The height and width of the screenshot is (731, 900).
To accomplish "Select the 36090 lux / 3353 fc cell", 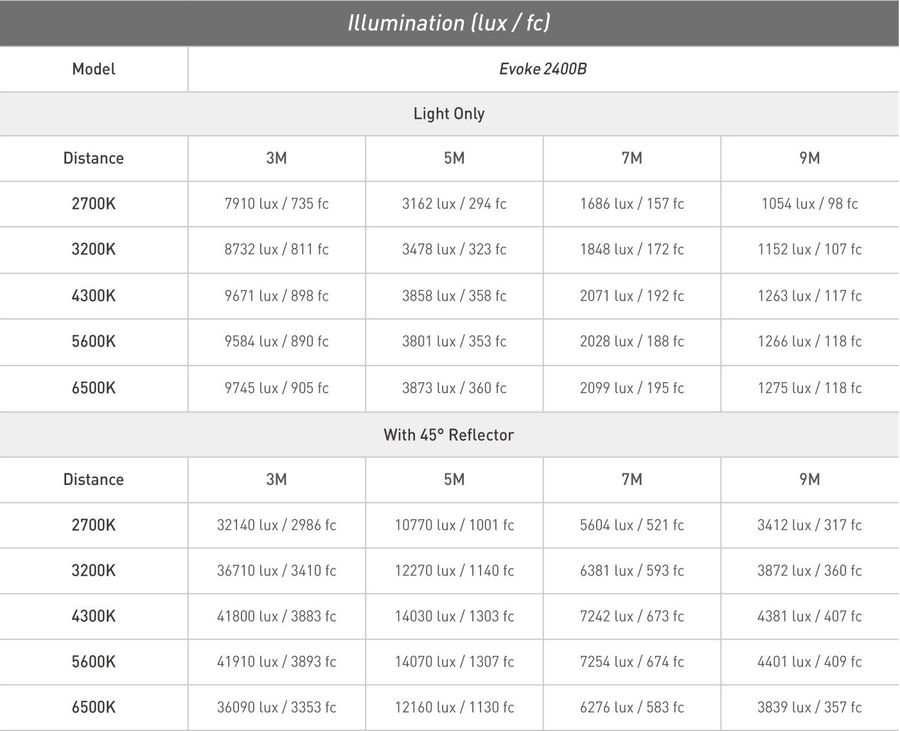I will pos(277,707).
